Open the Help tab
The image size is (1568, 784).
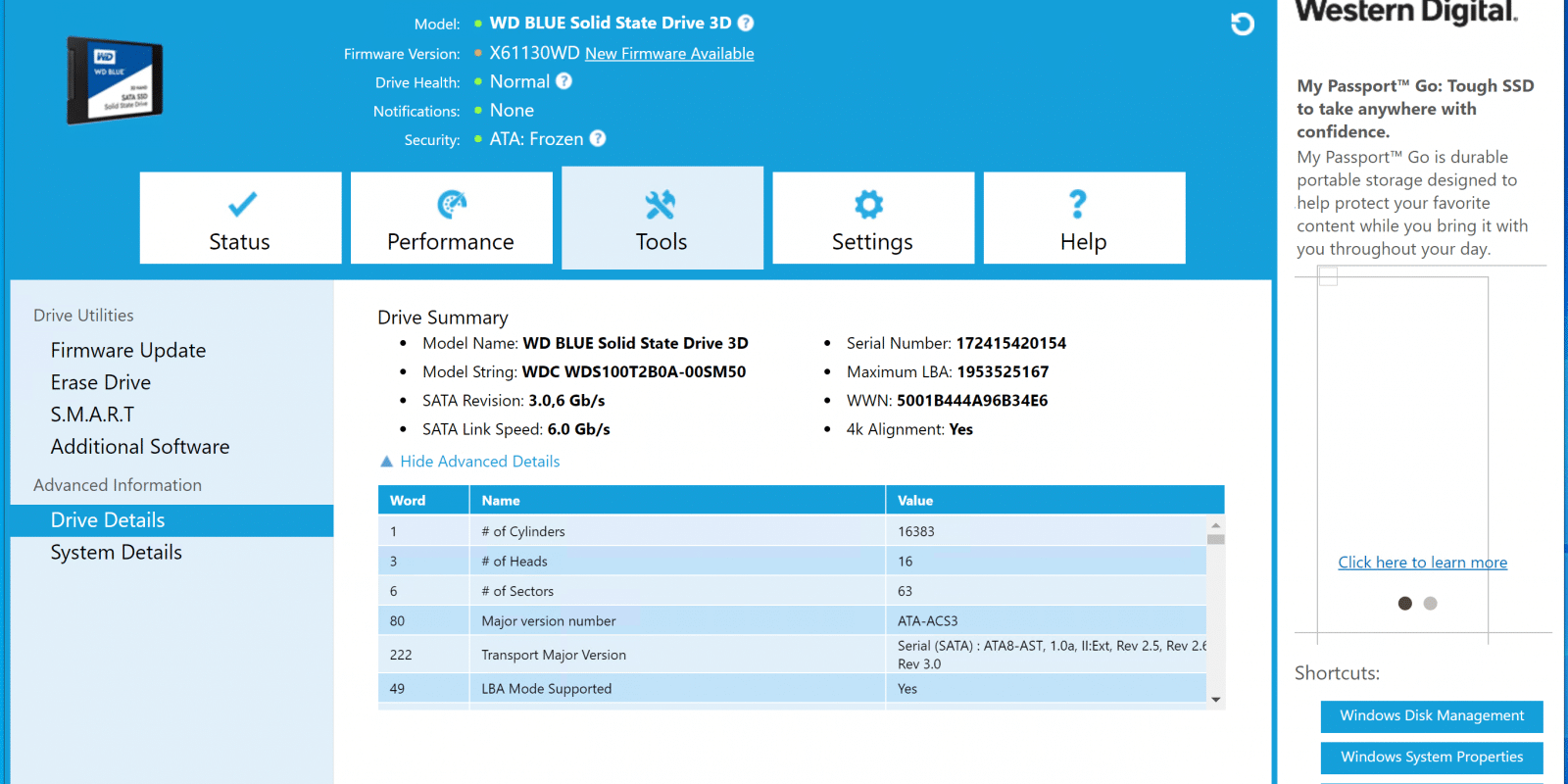(1084, 218)
